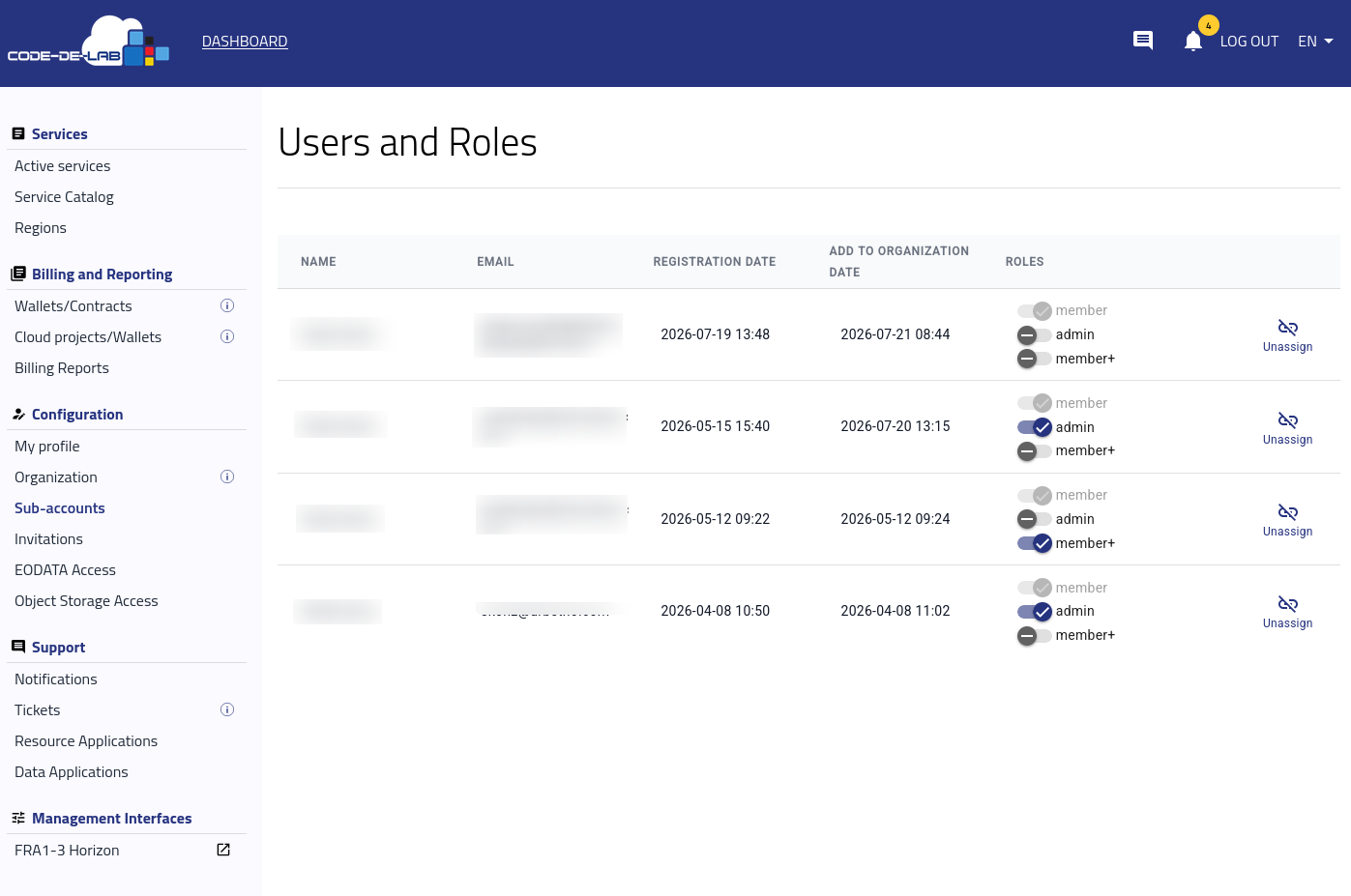Disable admin role for user registered 2026-05-15
This screenshot has height=896, width=1351.
click(x=1034, y=427)
